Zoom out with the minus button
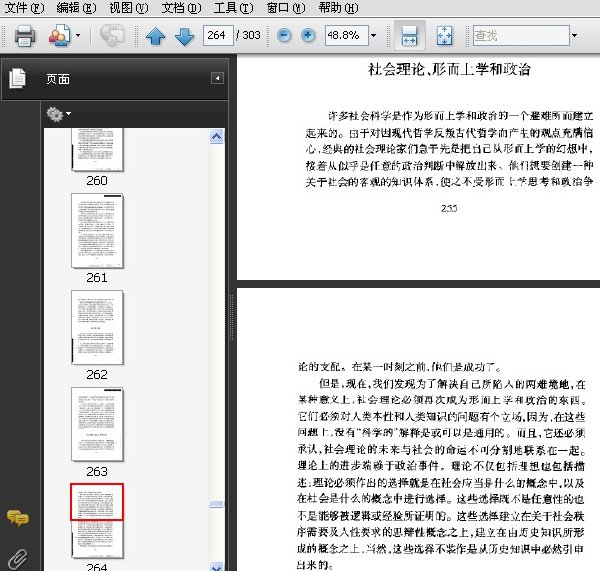 tap(284, 36)
